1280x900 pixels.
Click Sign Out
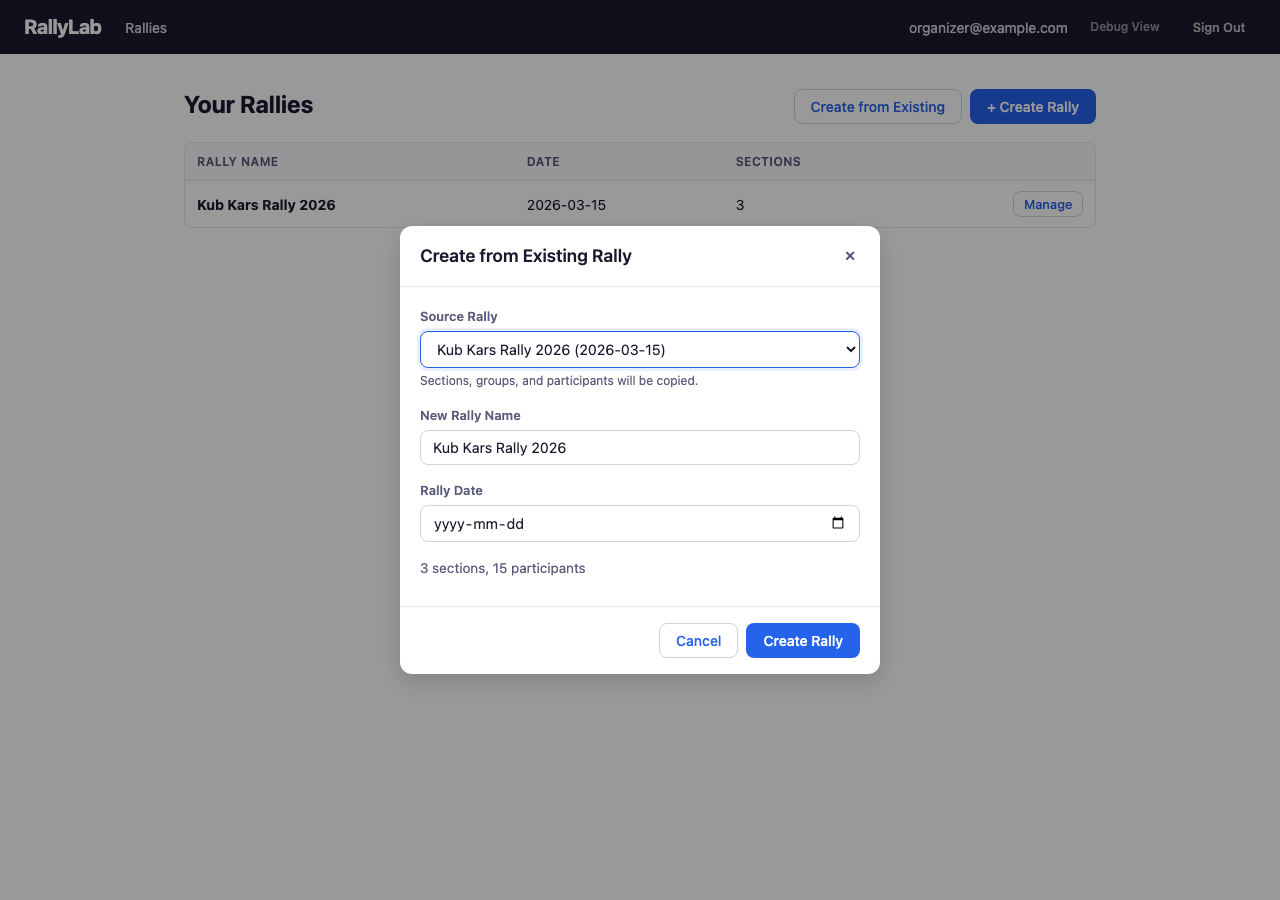tap(1218, 27)
